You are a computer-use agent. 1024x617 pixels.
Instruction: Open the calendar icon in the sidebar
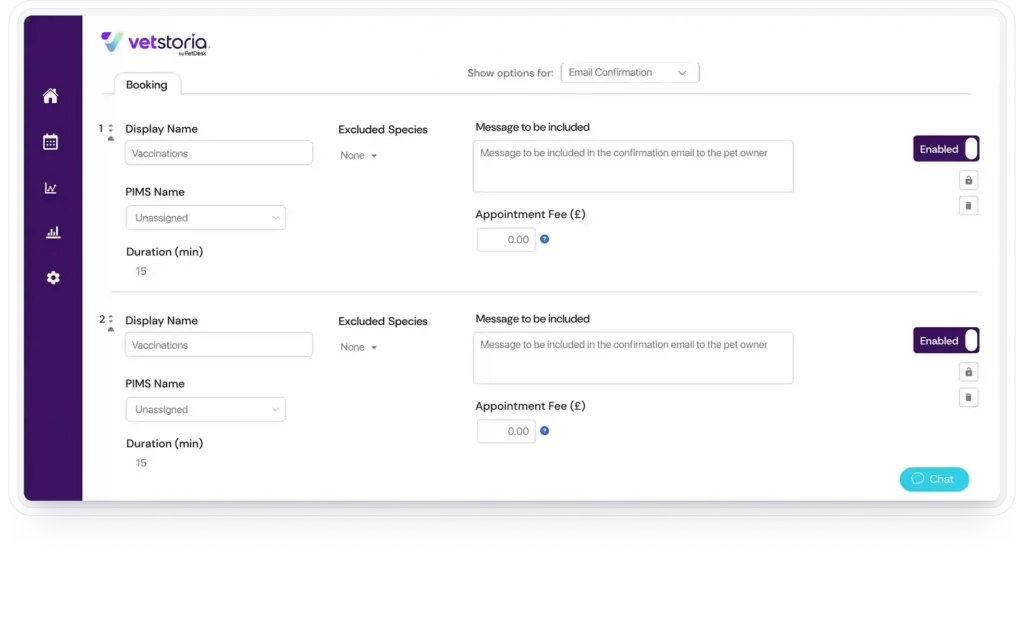coord(50,142)
